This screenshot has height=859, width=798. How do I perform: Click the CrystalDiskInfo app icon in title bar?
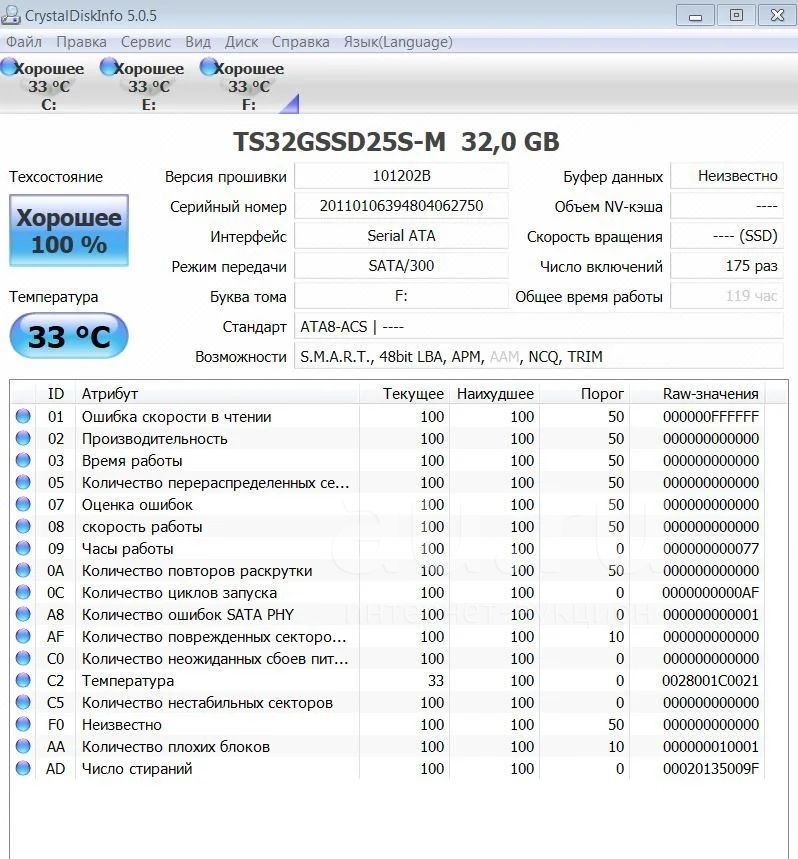(x=10, y=15)
